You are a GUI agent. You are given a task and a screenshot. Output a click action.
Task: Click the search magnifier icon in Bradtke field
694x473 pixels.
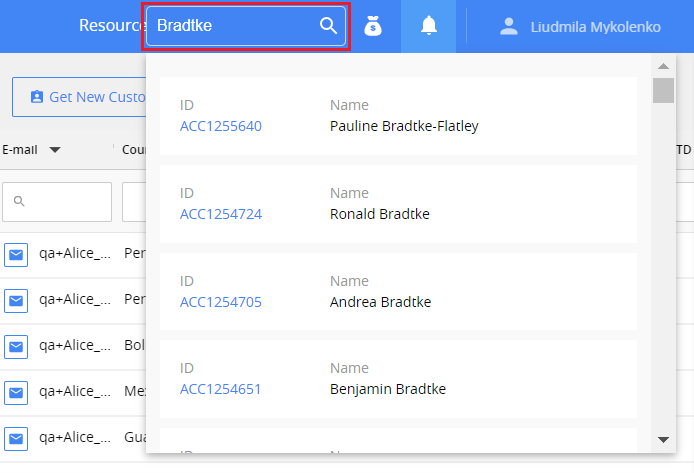point(328,26)
